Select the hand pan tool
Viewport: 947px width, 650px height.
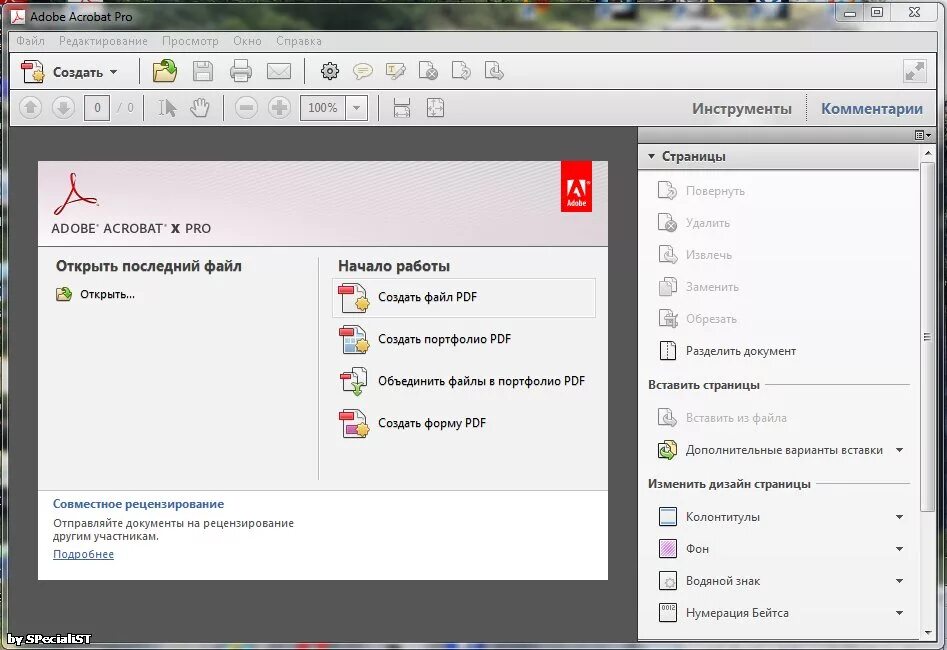tap(200, 108)
